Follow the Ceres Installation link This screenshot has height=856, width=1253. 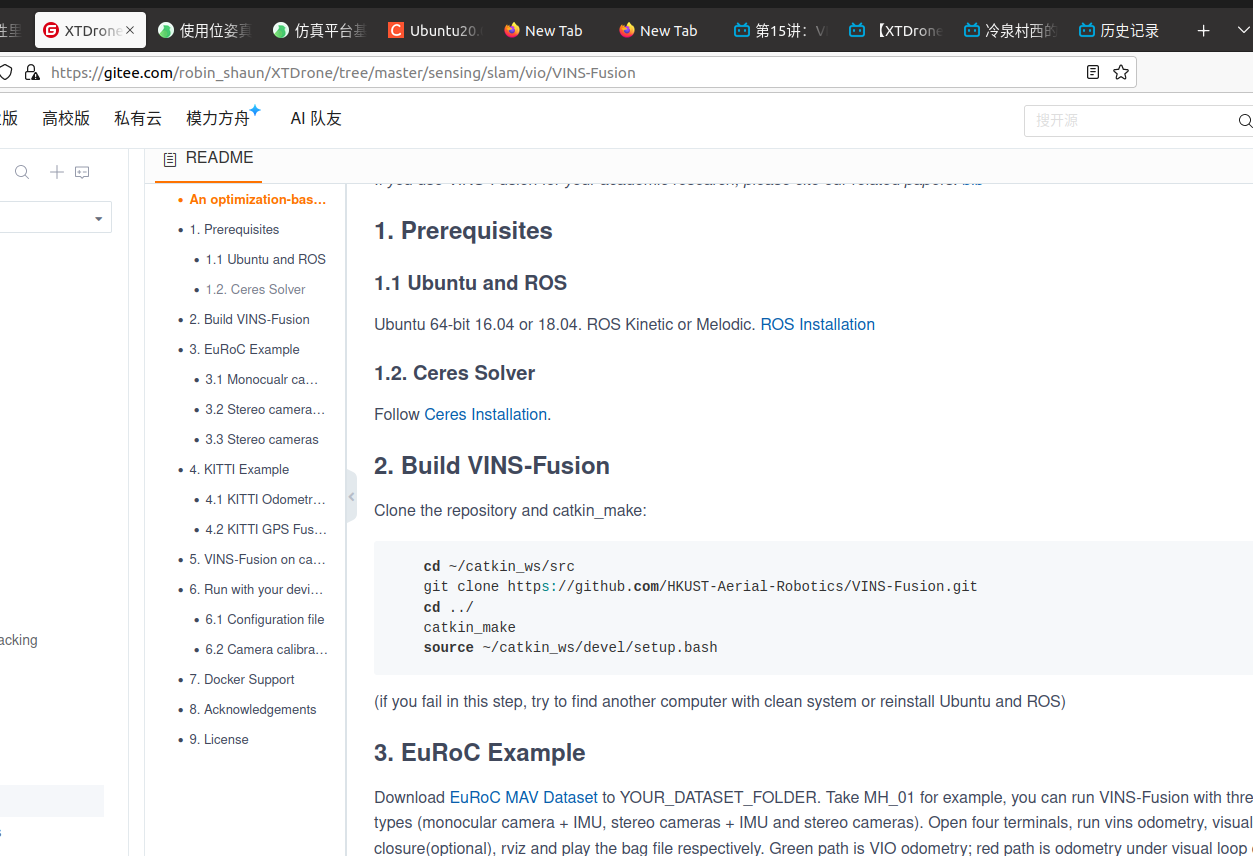click(x=485, y=414)
